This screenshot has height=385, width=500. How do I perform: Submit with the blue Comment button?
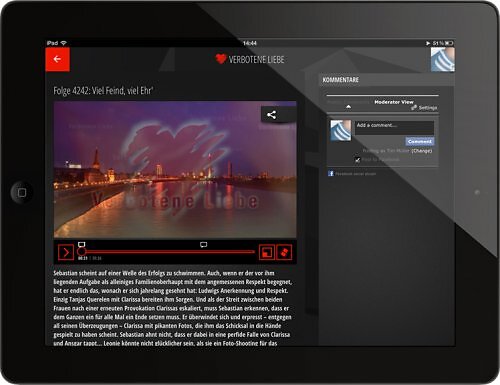click(x=420, y=142)
